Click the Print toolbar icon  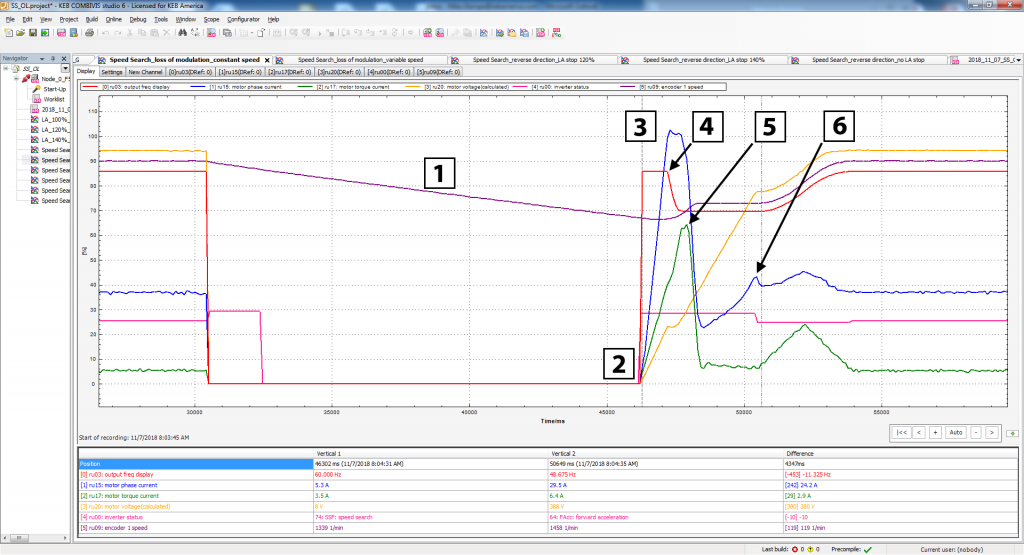pos(89,33)
